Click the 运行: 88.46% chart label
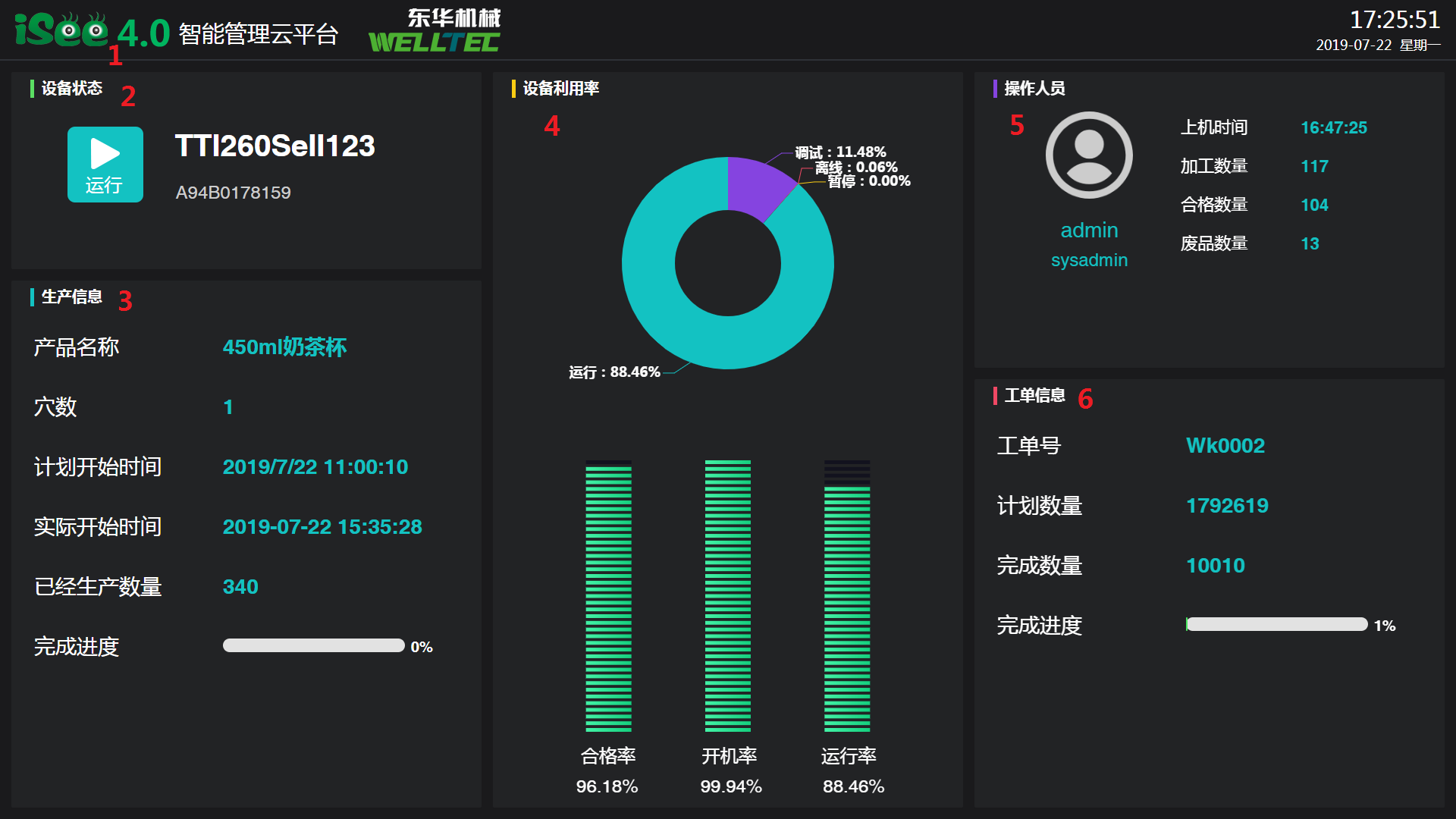1456x819 pixels. click(614, 372)
